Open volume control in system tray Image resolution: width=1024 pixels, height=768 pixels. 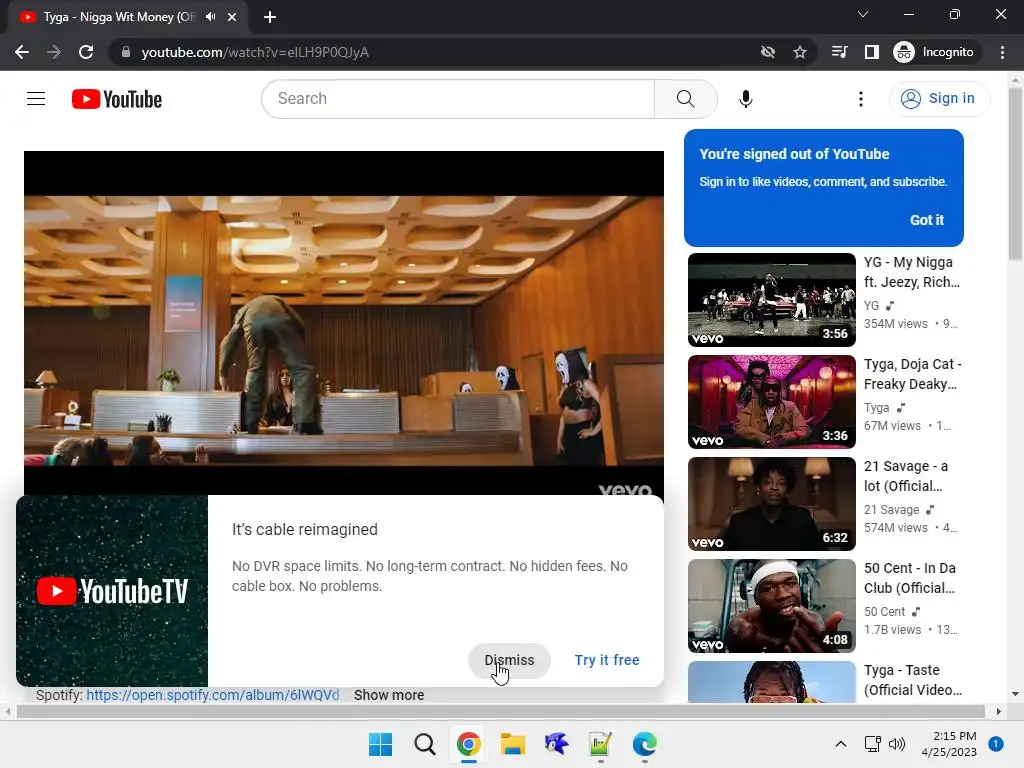tap(897, 744)
